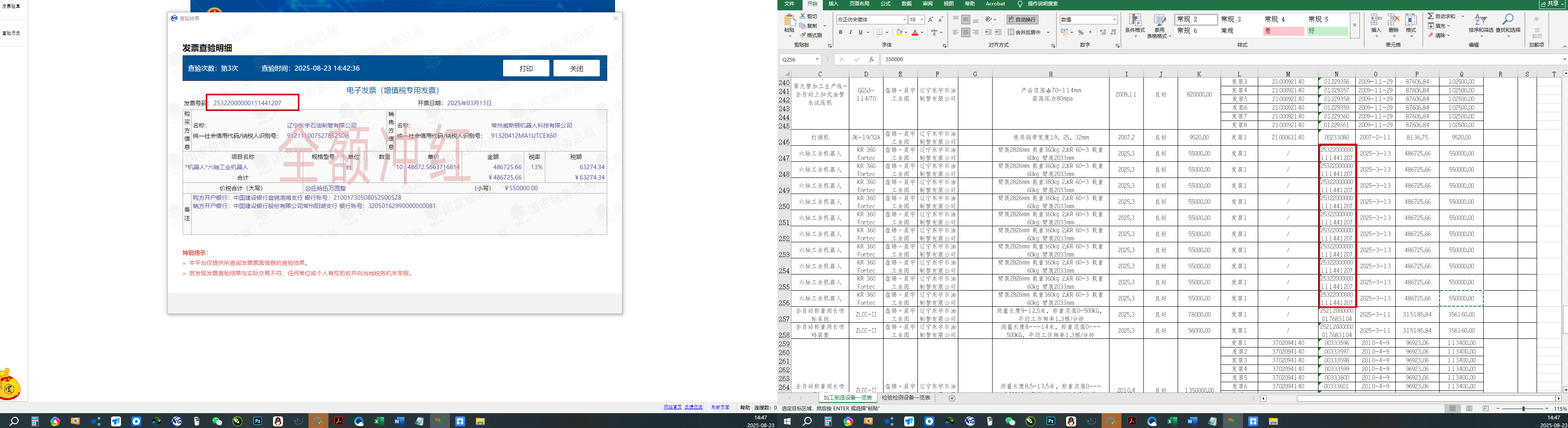Switch to Page Layout view in status bar

click(1469, 409)
